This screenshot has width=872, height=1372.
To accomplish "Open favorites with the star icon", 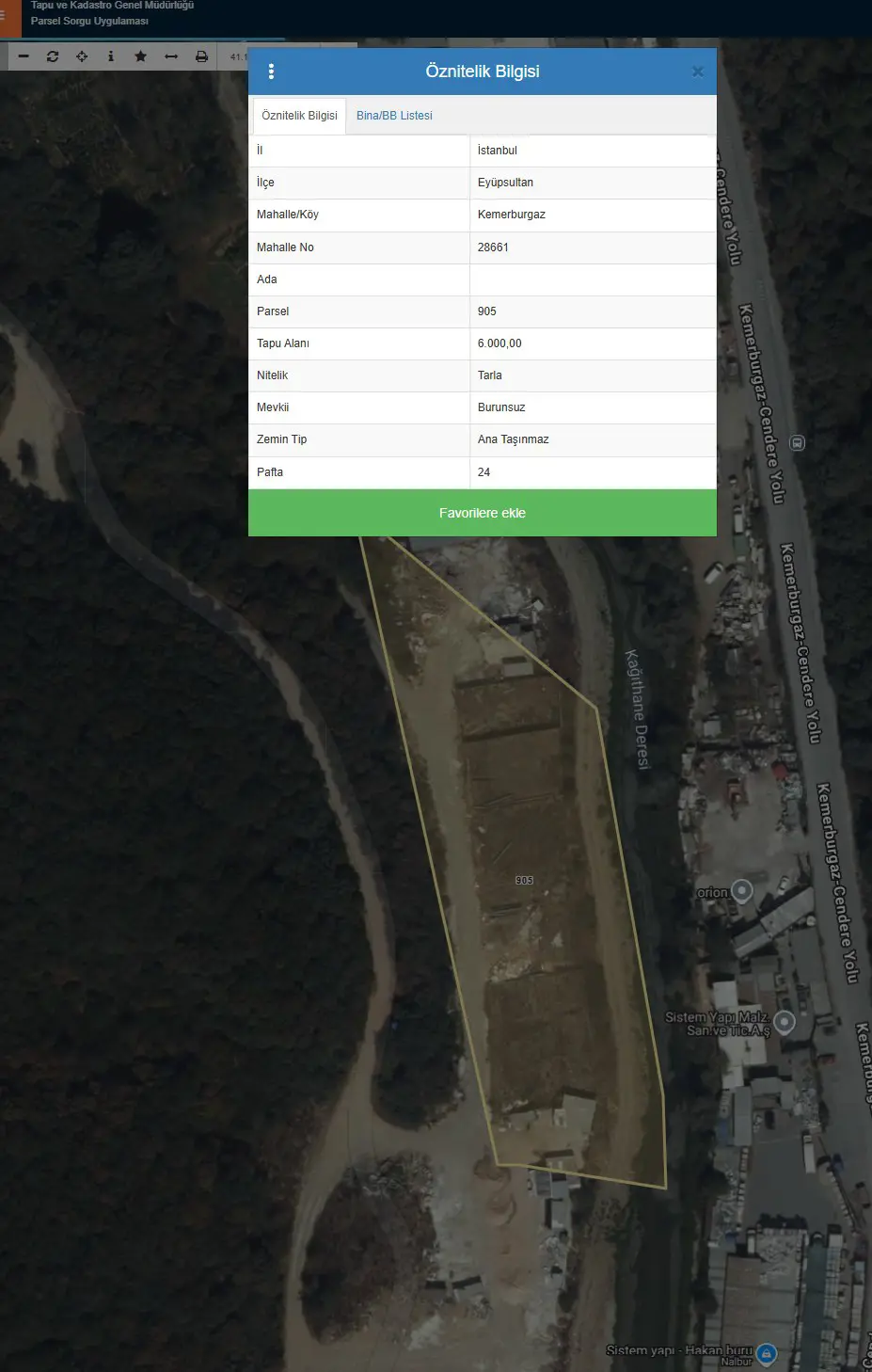I will 140,56.
